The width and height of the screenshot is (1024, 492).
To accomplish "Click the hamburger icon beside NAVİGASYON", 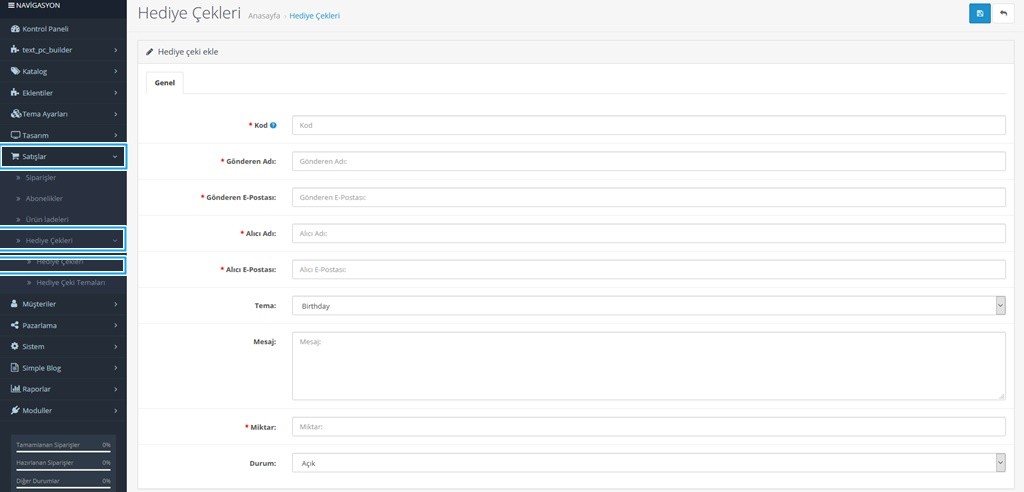I will [10, 6].
